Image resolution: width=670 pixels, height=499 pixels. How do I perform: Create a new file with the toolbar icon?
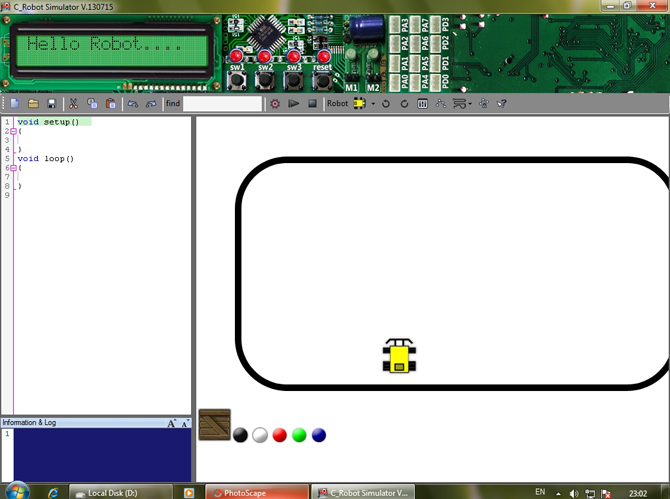(15, 103)
